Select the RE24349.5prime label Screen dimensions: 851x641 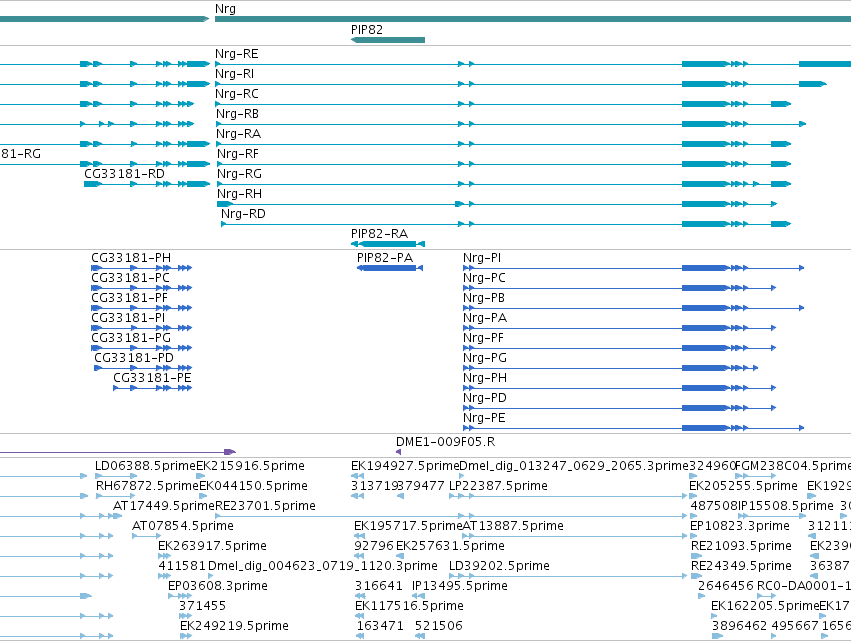click(x=741, y=567)
